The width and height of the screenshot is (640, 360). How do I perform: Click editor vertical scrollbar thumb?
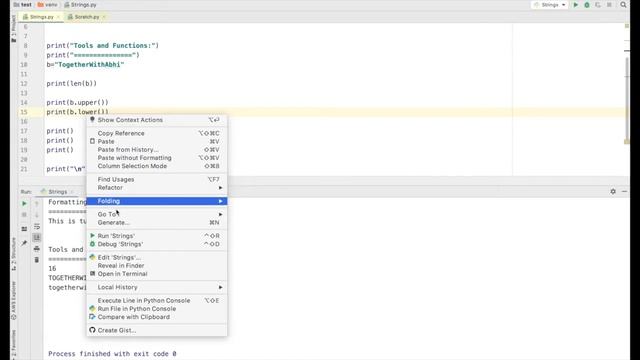pos(627,98)
